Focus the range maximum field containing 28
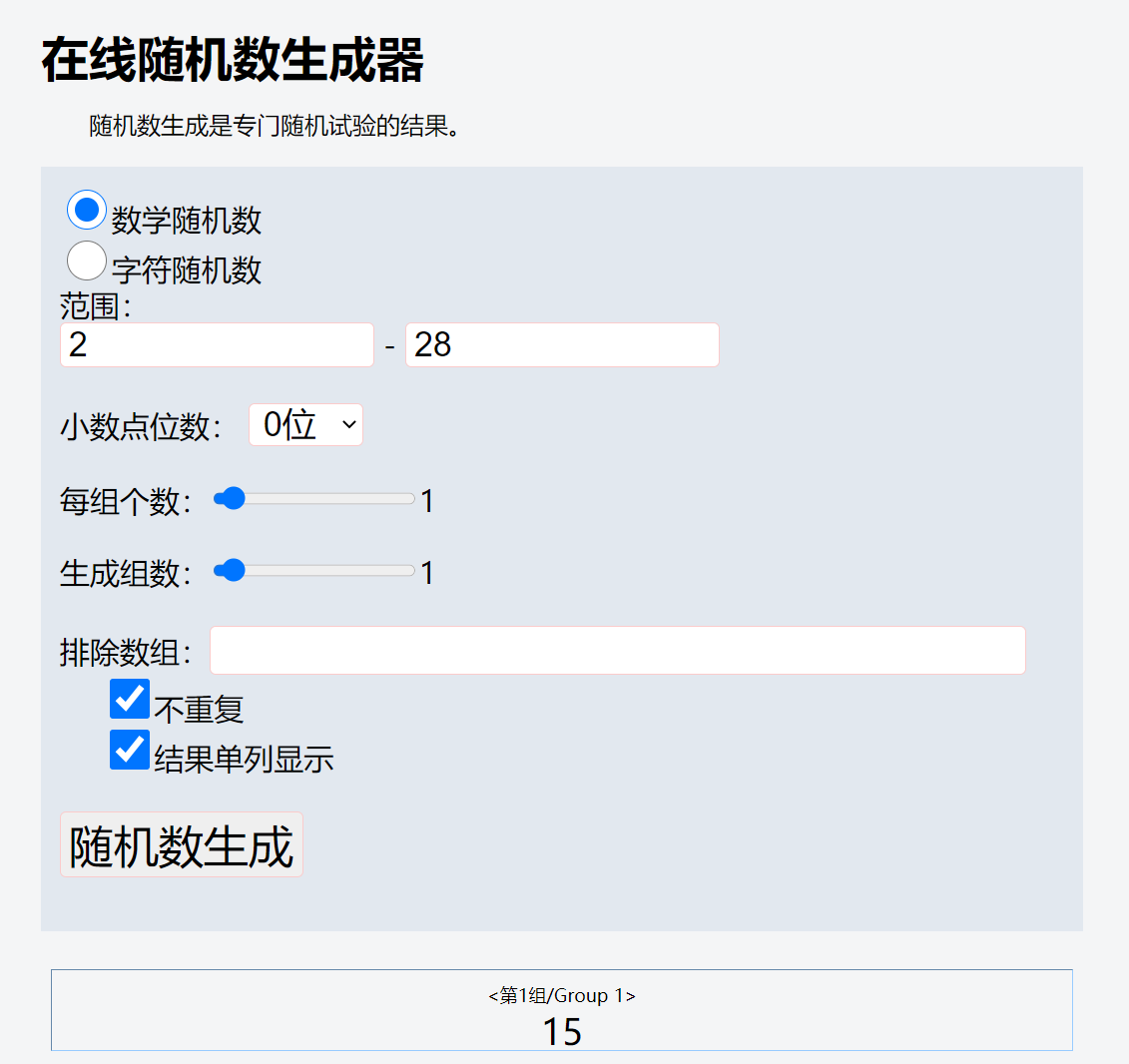This screenshot has width=1129, height=1064. tap(562, 344)
